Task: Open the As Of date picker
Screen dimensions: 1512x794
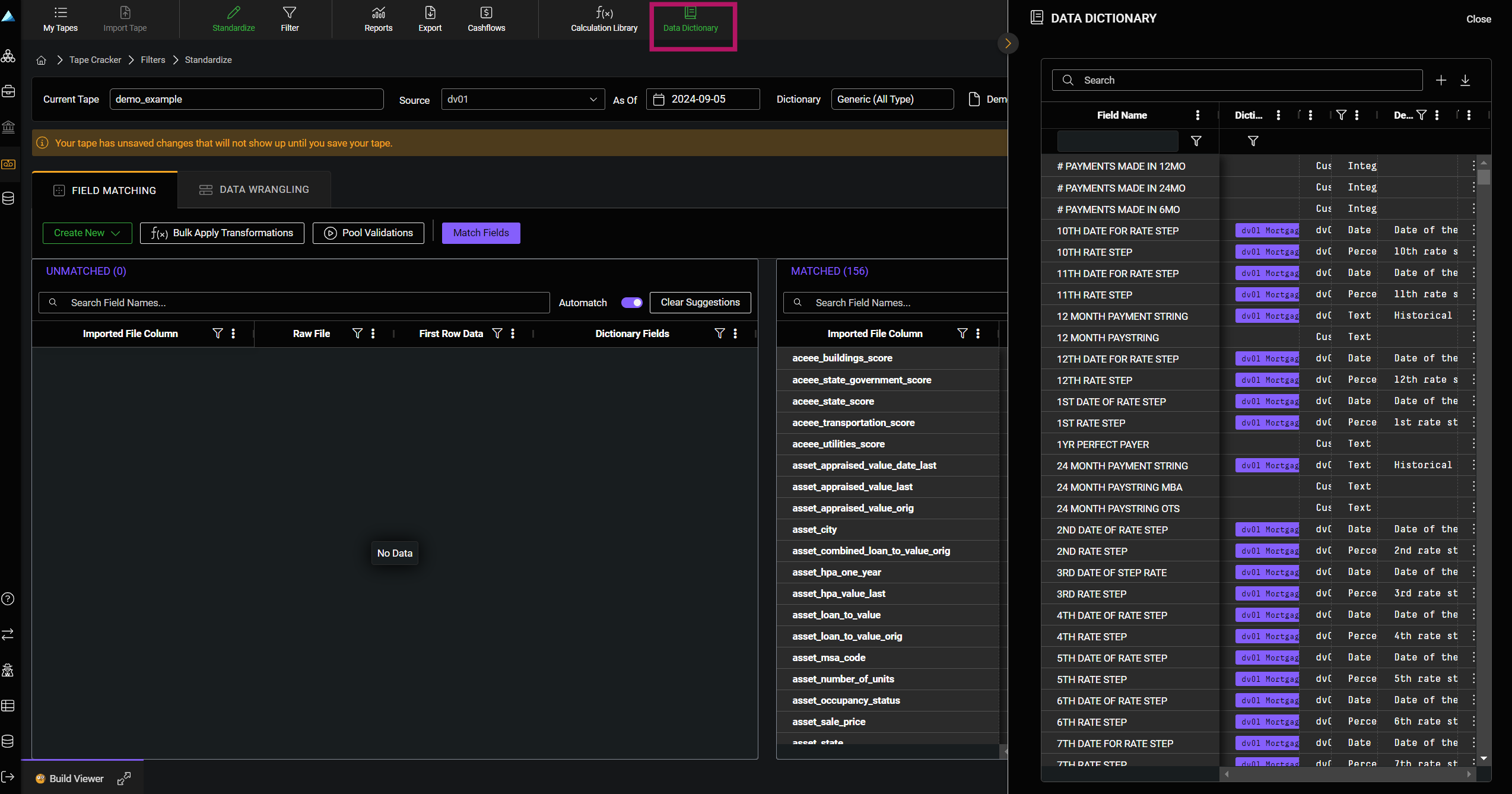Action: [702, 99]
